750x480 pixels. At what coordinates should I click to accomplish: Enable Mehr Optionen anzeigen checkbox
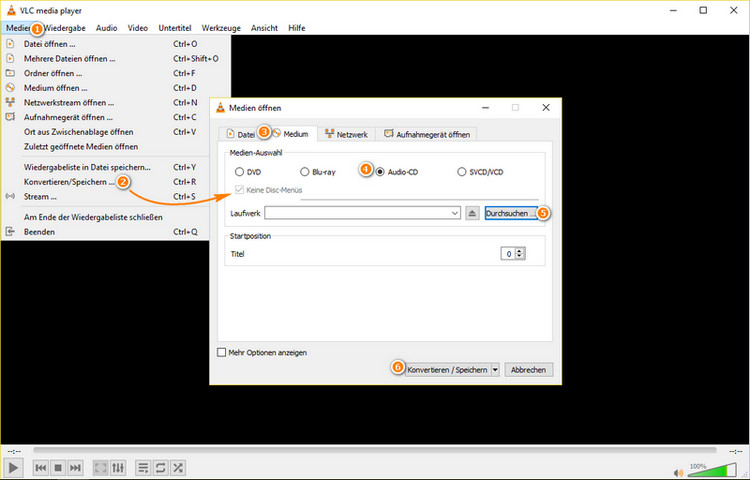(x=222, y=352)
